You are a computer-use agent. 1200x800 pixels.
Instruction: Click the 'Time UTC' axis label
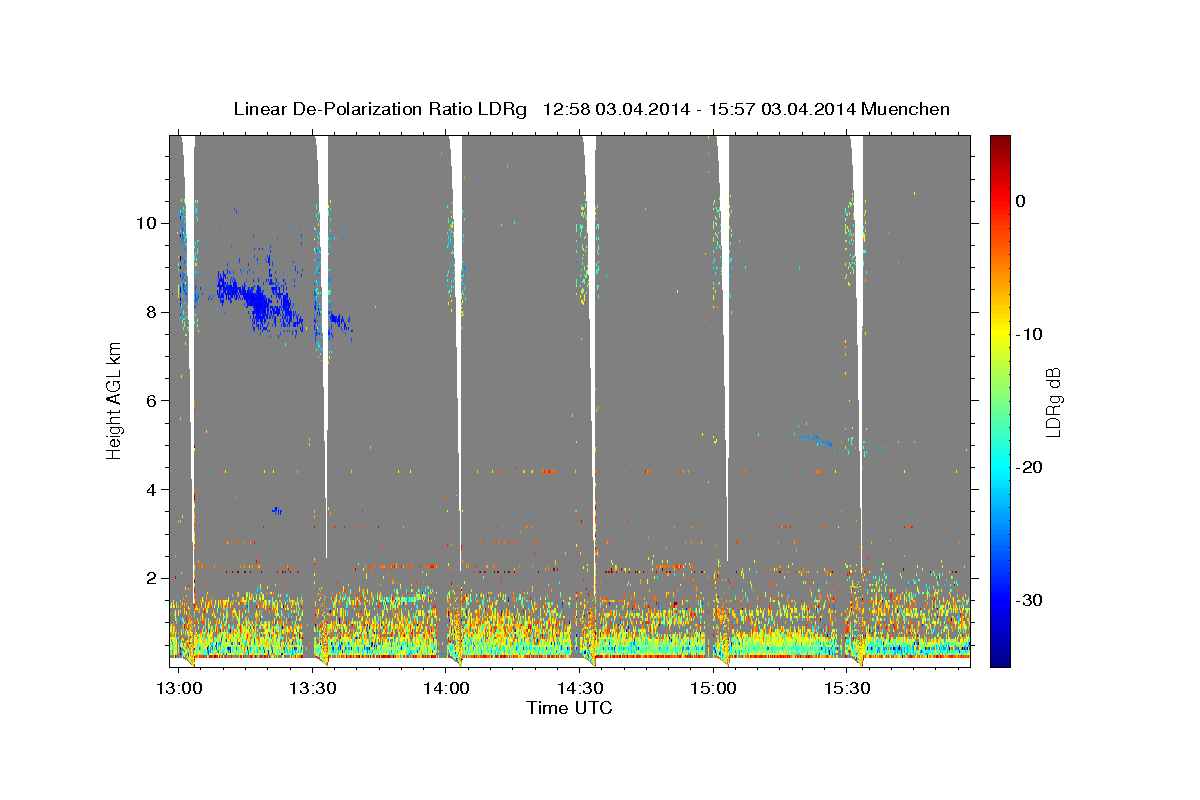569,708
